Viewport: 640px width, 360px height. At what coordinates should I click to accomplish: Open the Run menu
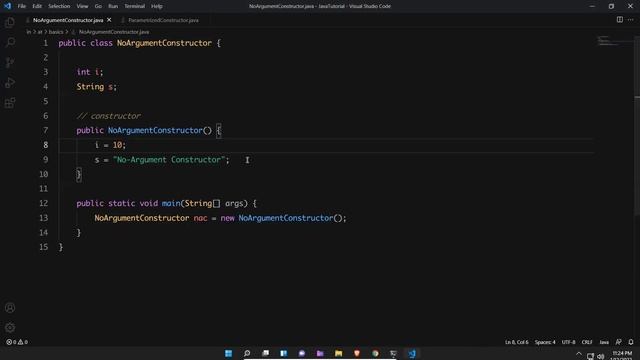point(113,6)
